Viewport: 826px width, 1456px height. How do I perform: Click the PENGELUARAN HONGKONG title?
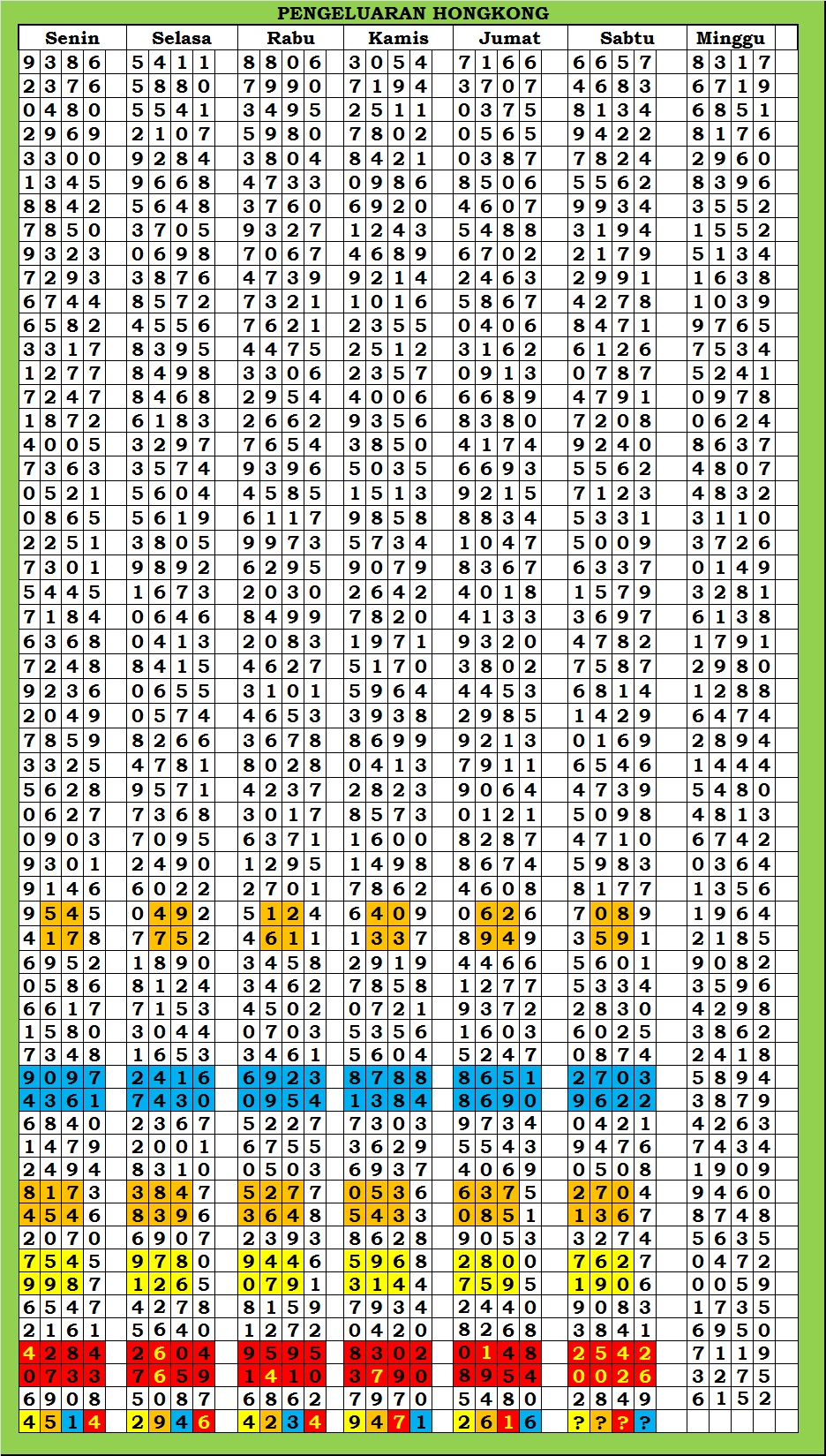413,13
